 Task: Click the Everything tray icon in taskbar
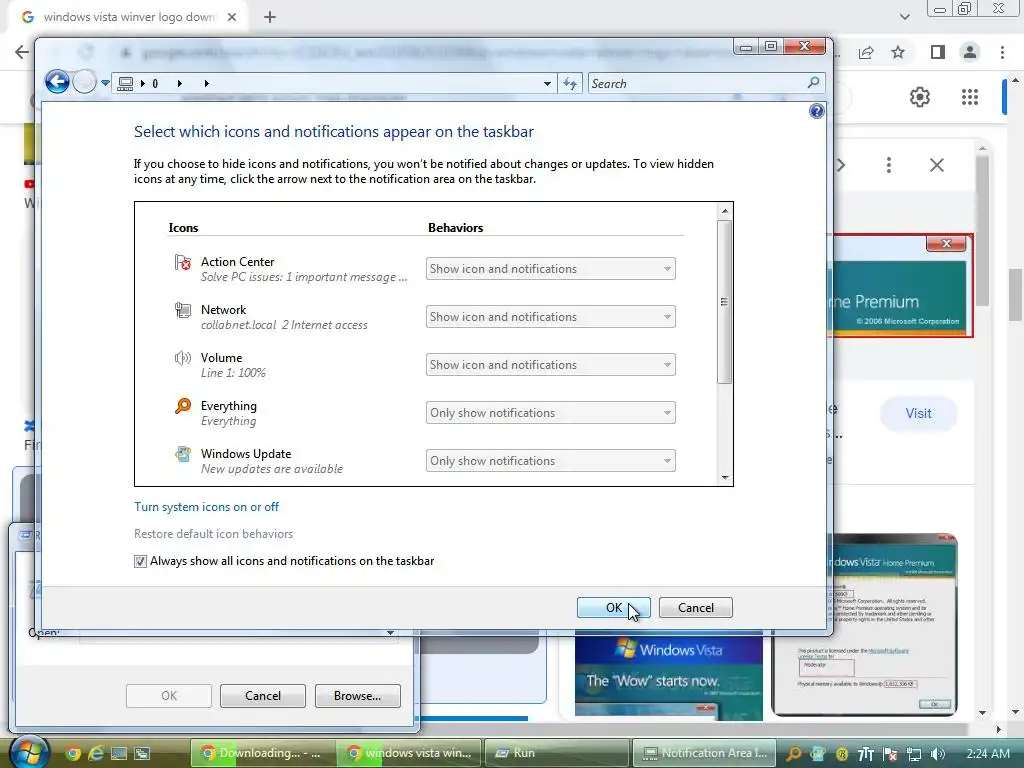click(x=793, y=754)
